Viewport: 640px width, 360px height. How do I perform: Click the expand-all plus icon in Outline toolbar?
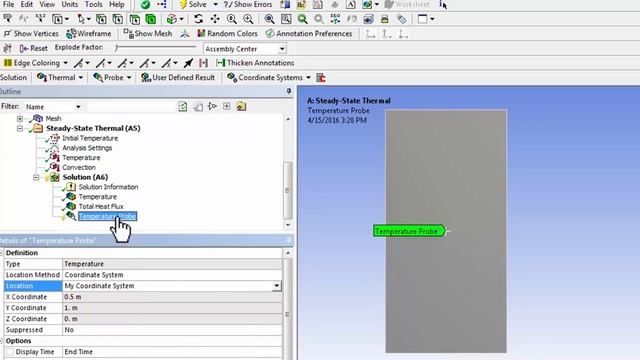pos(227,107)
